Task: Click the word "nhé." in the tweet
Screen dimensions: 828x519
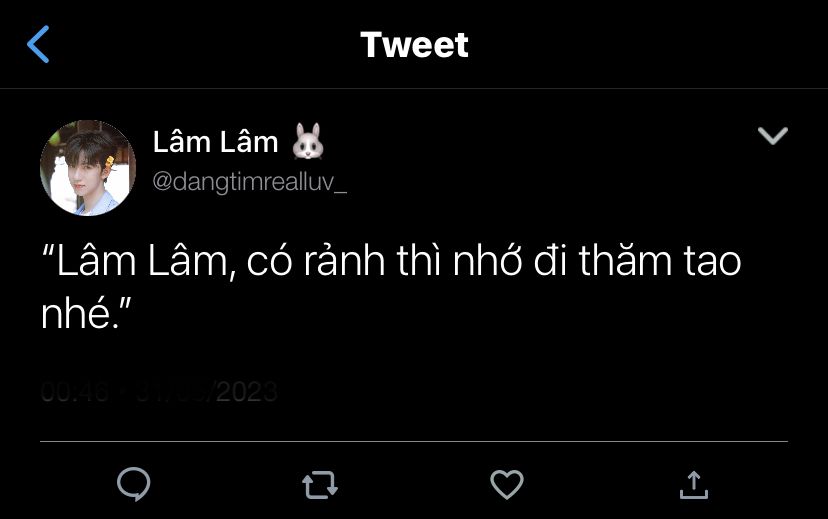Action: [x=77, y=313]
